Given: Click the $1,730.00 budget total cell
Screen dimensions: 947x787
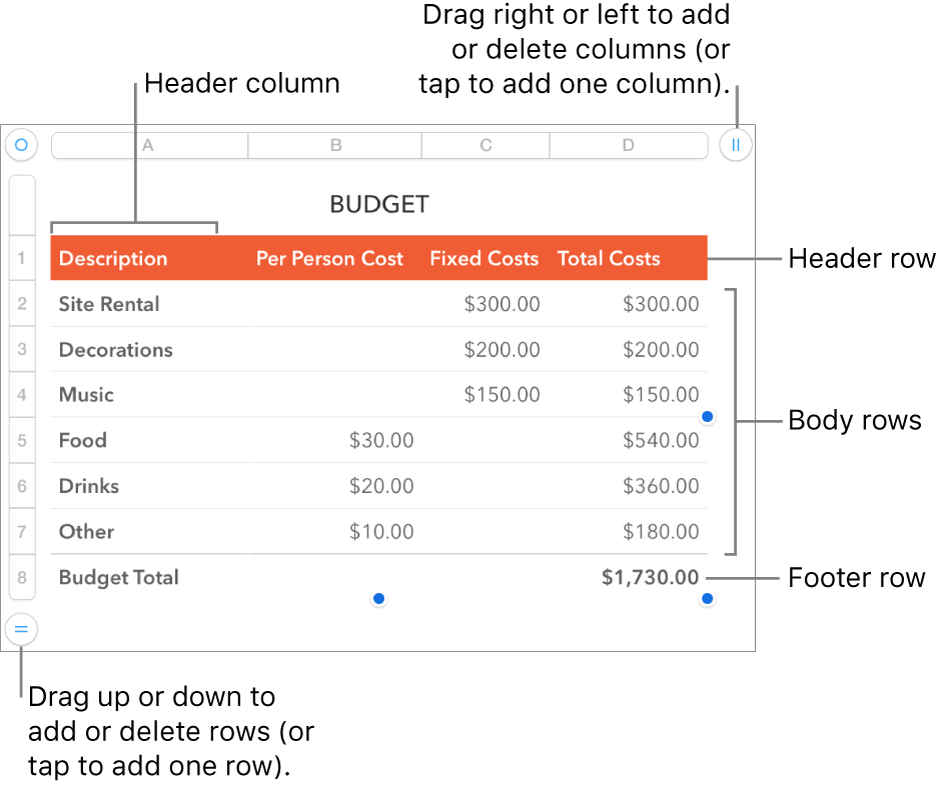Looking at the screenshot, I should pos(628,577).
